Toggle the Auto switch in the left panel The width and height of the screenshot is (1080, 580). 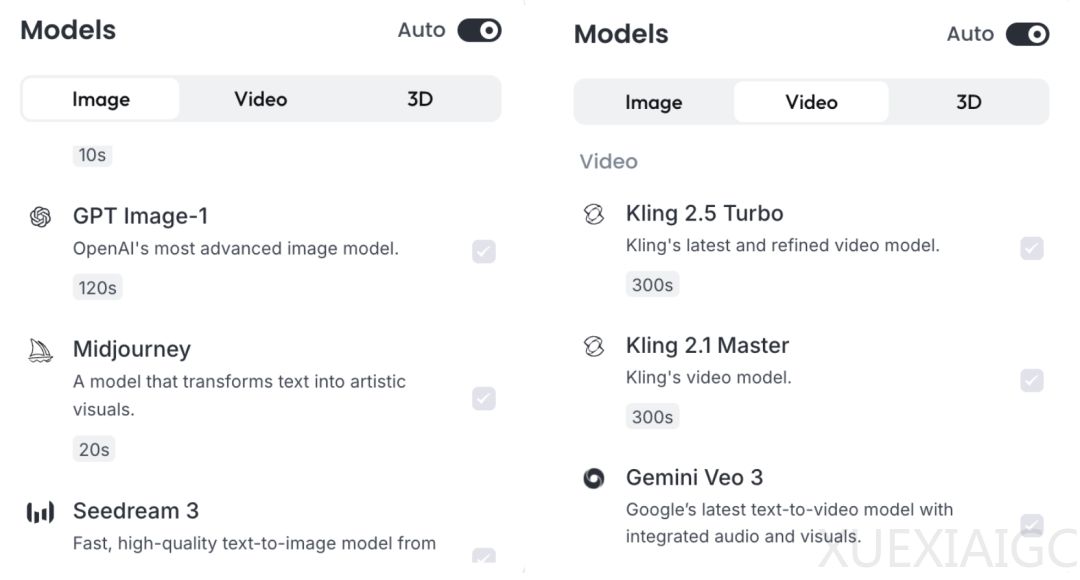479,30
